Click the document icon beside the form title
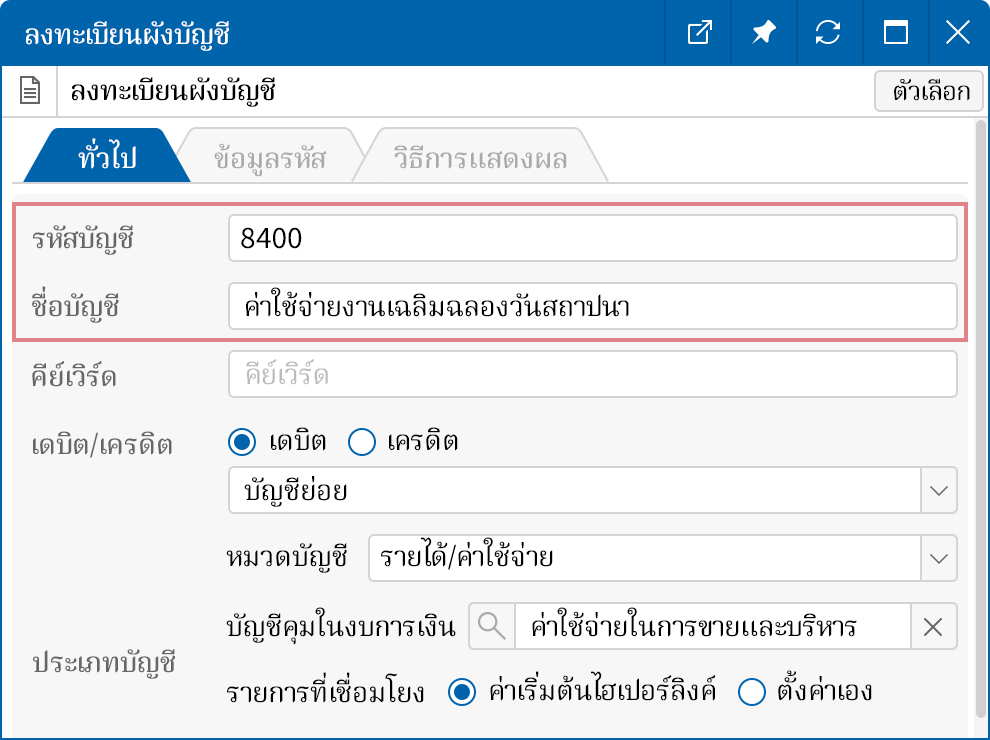The image size is (990, 740). click(x=30, y=92)
